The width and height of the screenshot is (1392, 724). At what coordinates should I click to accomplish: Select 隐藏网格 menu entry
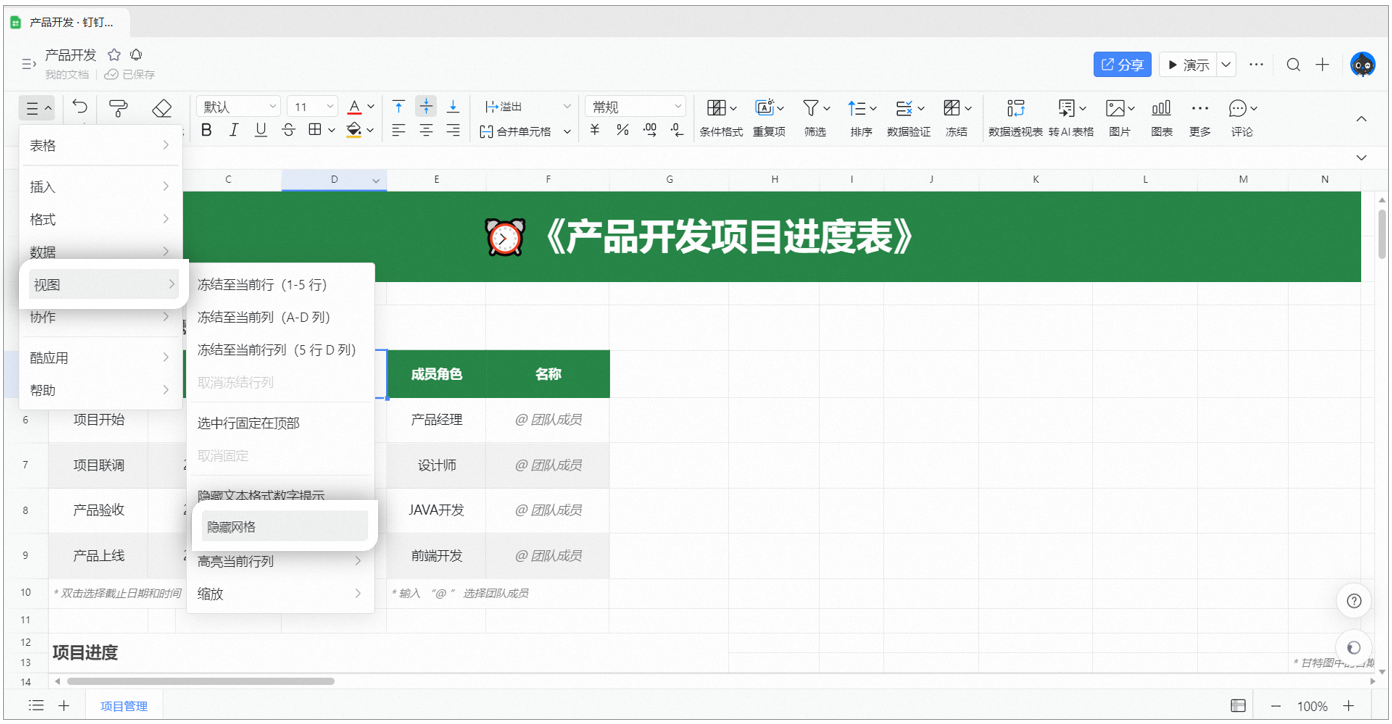point(284,527)
